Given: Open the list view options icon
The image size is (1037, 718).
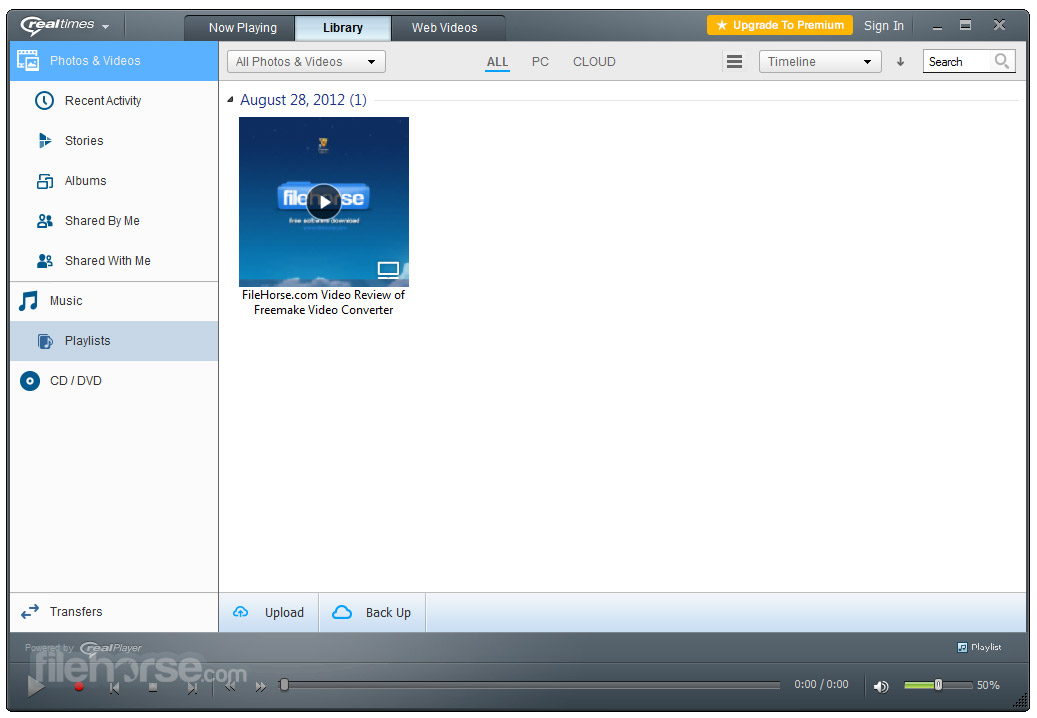Looking at the screenshot, I should click(x=734, y=61).
